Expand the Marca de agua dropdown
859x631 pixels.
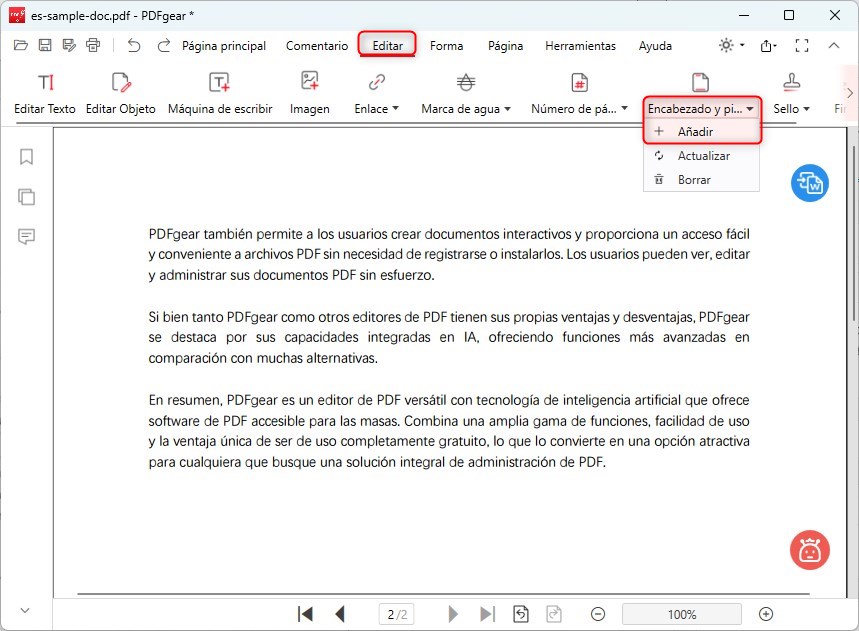click(507, 108)
